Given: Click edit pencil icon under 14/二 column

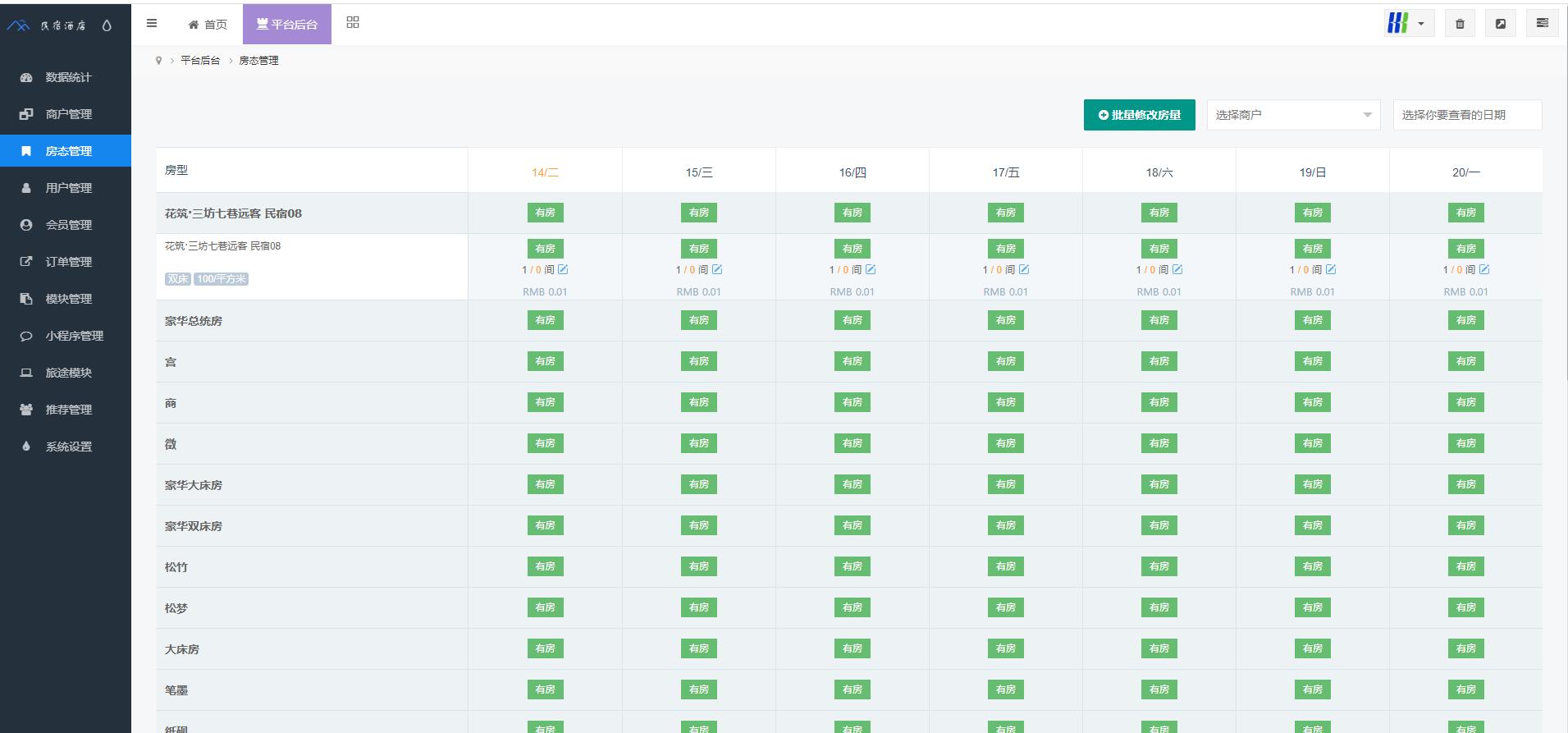Looking at the screenshot, I should [x=563, y=269].
